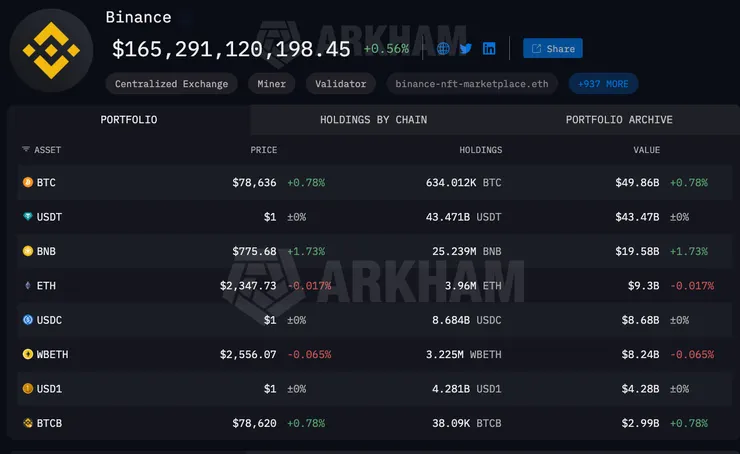The image size is (740, 454).
Task: Select the Validator tag
Action: click(x=340, y=84)
